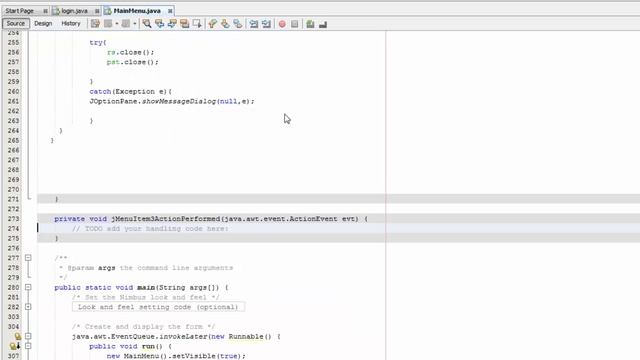The image size is (640, 360).
Task: Go to the previous bookmark
Action: coord(212,24)
